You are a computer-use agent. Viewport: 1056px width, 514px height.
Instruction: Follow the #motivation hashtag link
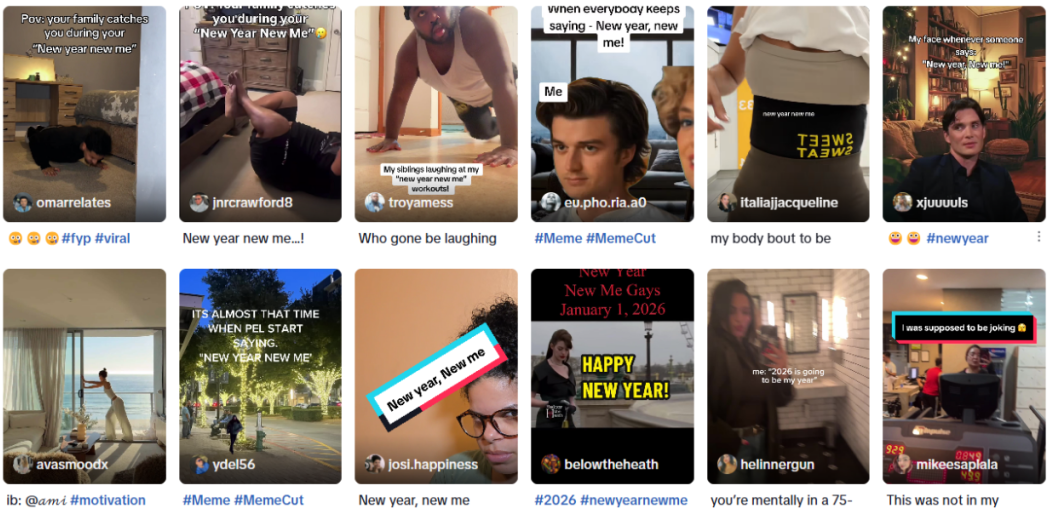(107, 501)
